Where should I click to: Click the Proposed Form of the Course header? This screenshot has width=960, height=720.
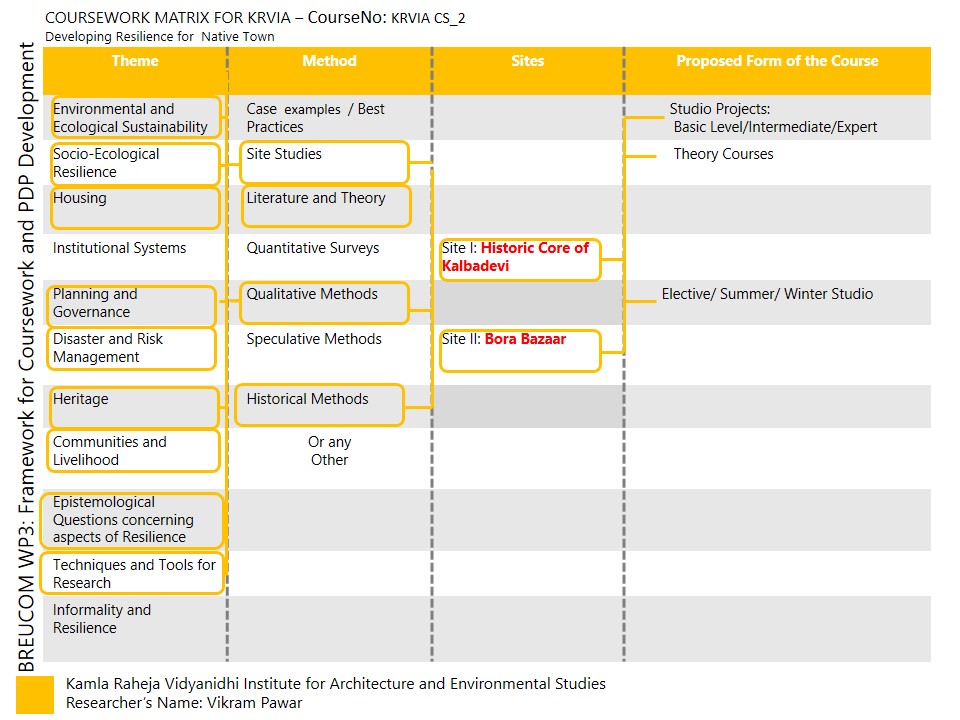[x=777, y=61]
